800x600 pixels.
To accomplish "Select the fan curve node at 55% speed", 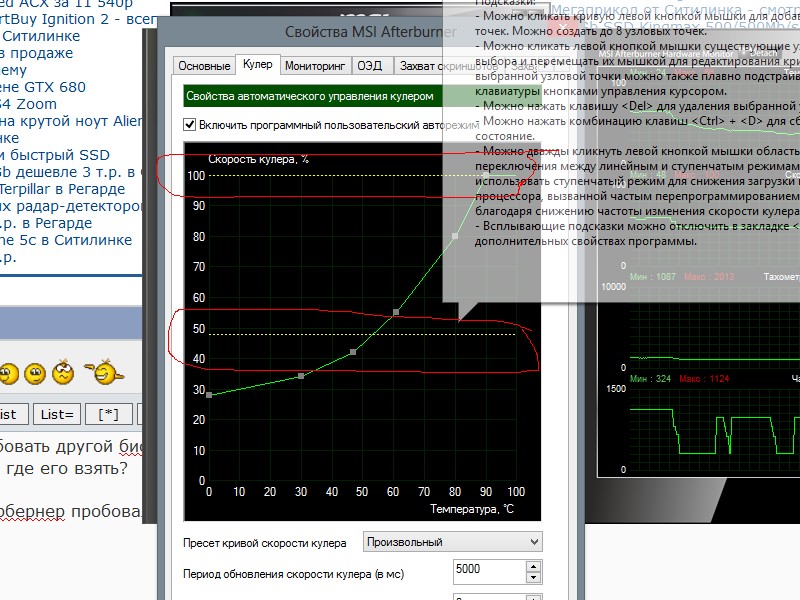I will 396,312.
